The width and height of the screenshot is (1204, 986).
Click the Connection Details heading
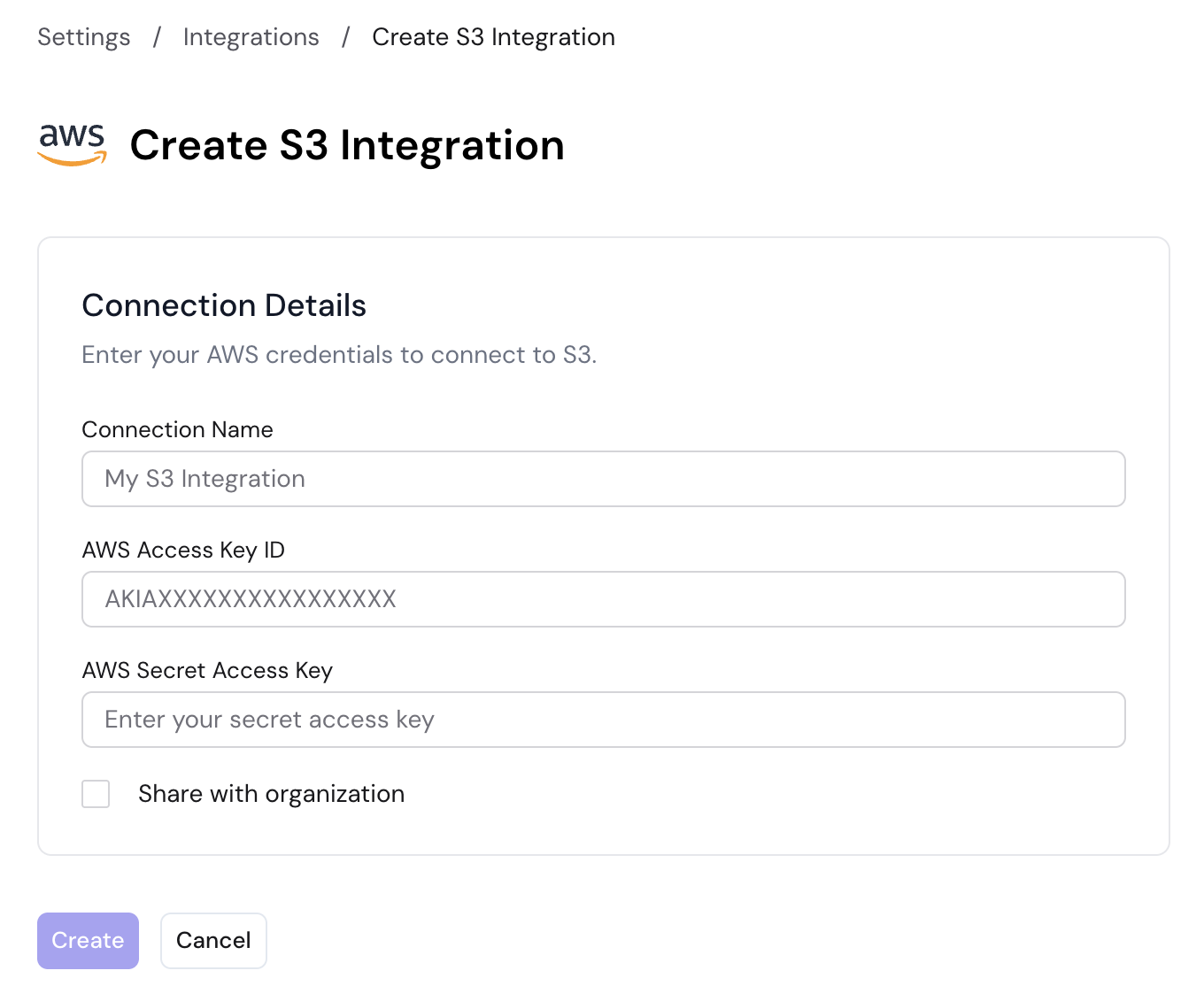224,305
